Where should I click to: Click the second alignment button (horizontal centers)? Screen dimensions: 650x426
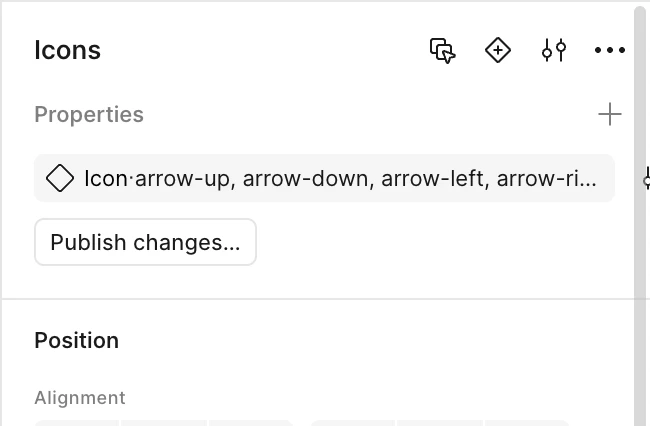pos(164,423)
